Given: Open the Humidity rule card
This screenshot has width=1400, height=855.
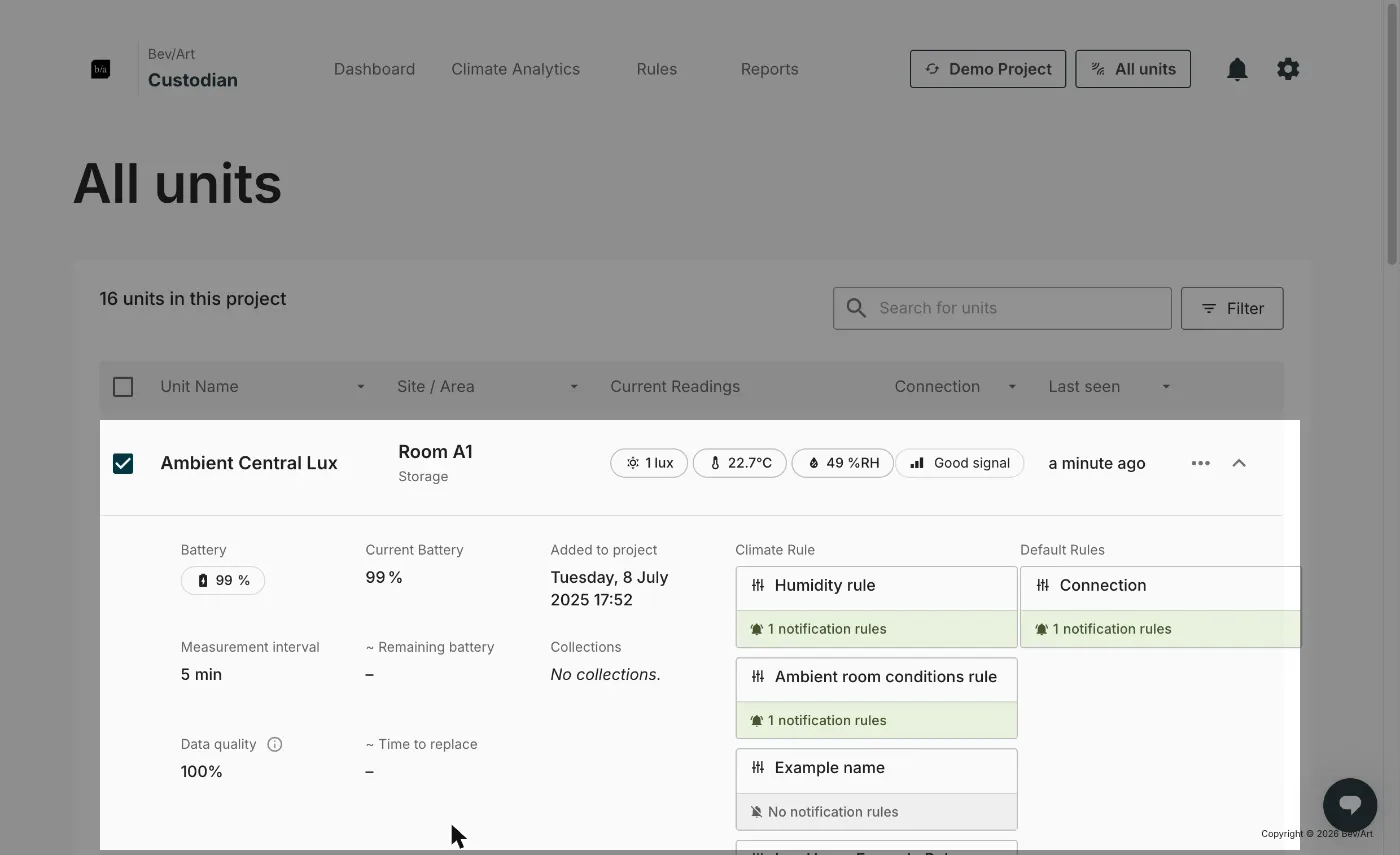Looking at the screenshot, I should click(x=876, y=607).
